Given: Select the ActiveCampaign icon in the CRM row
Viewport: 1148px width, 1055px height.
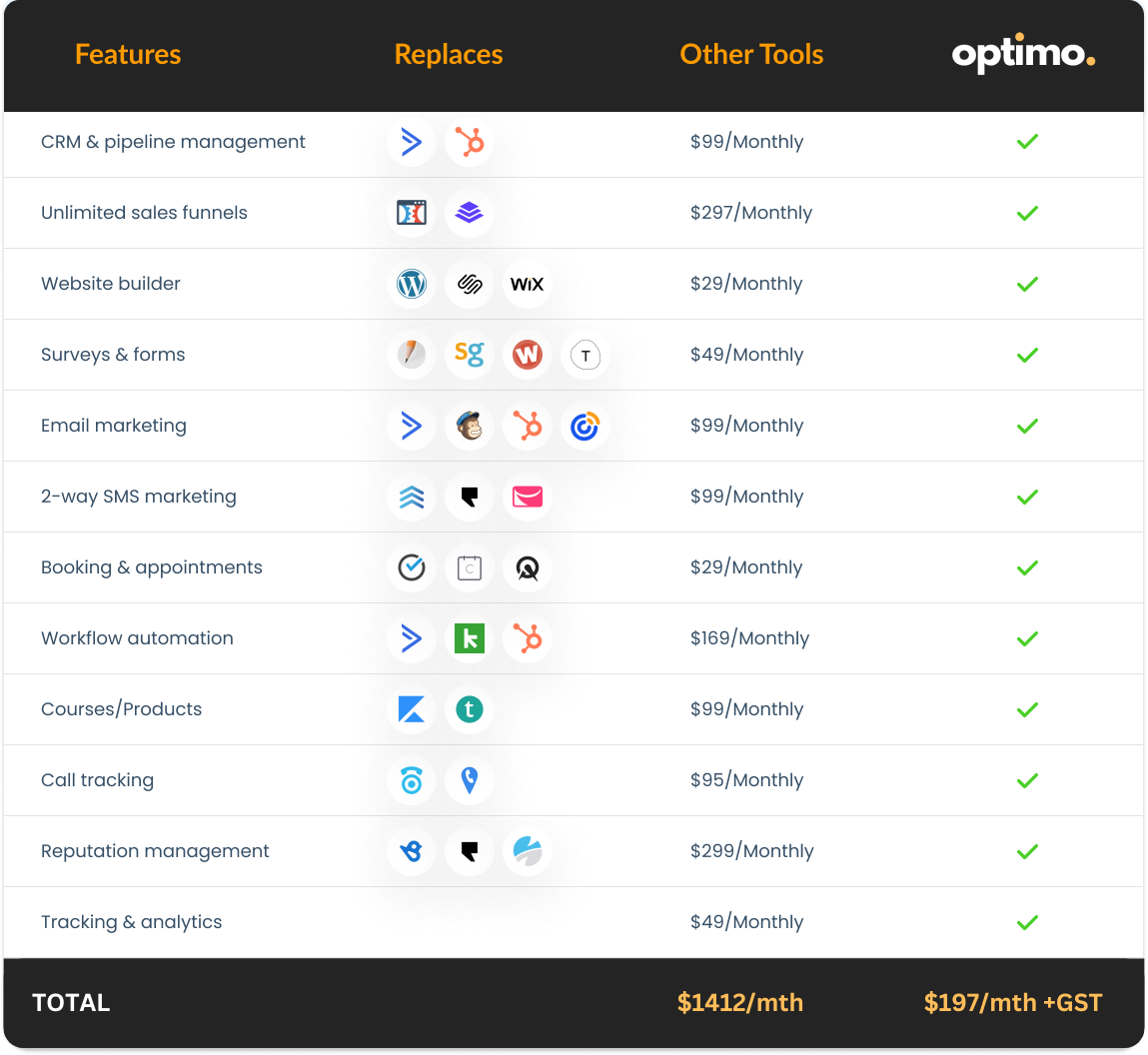Looking at the screenshot, I should (411, 142).
